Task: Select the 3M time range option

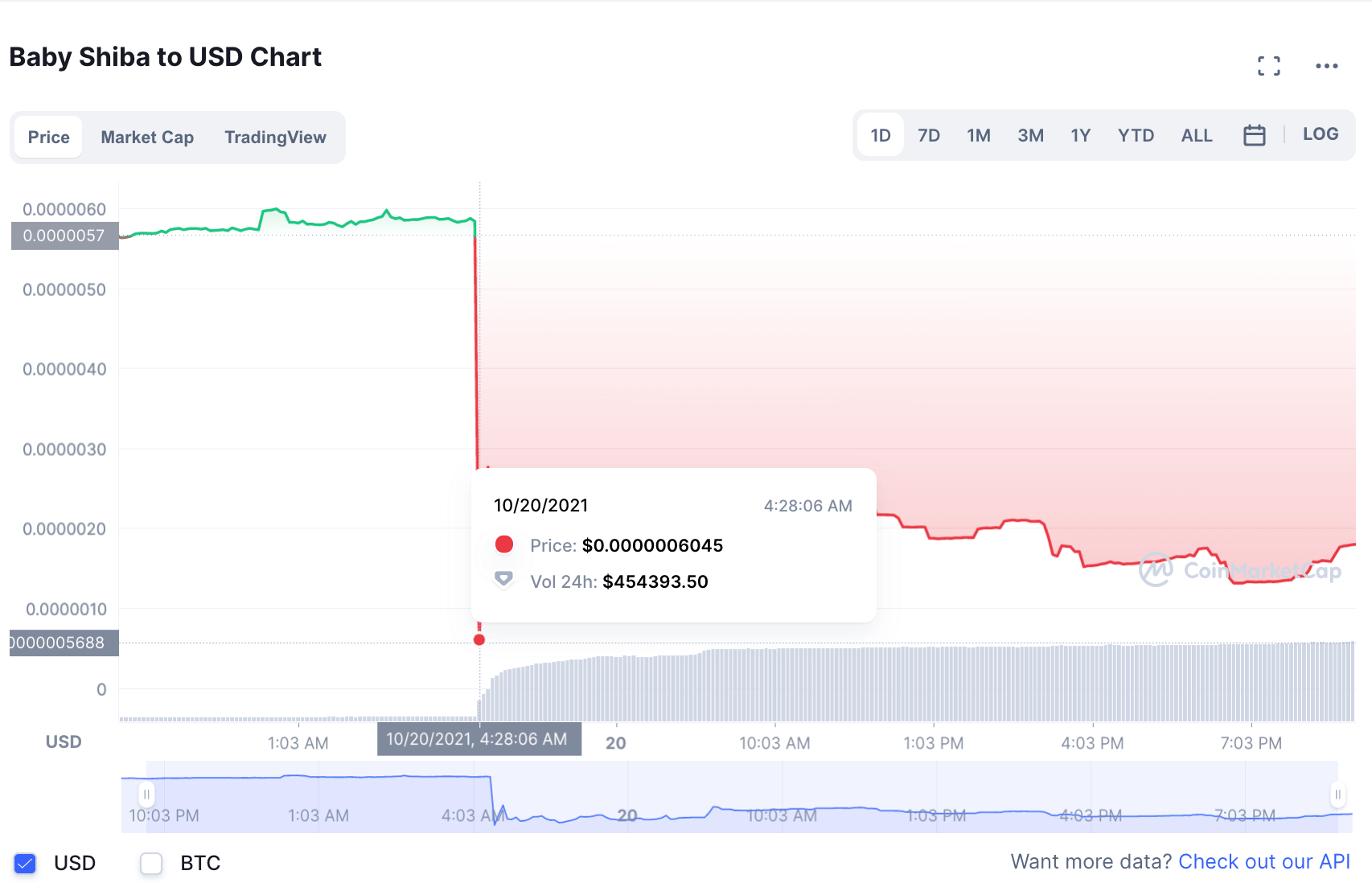Action: [1030, 134]
